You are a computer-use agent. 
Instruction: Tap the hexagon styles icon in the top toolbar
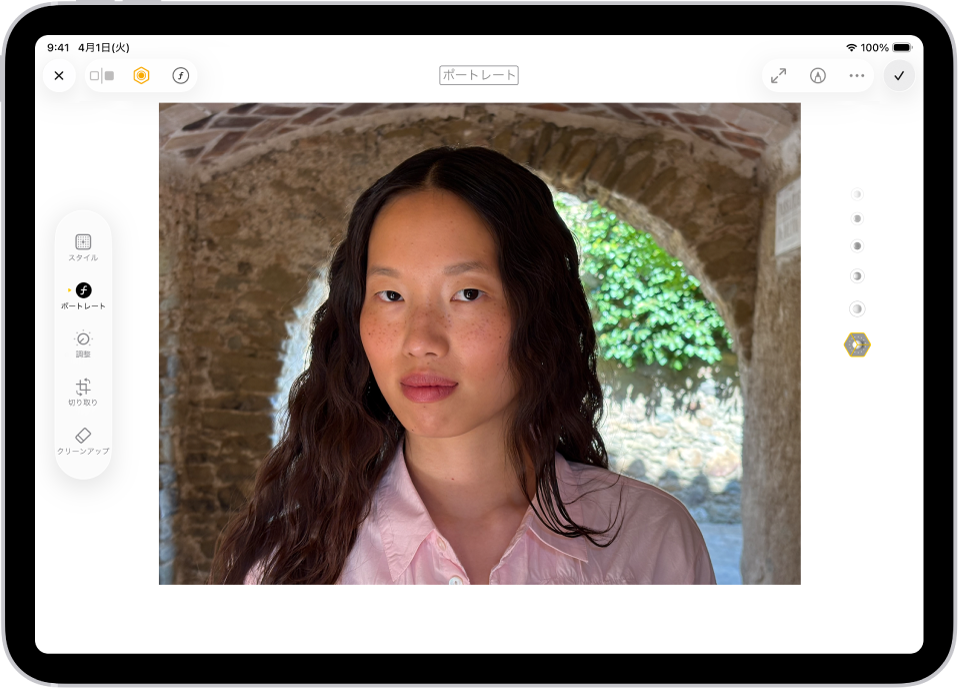tap(142, 75)
